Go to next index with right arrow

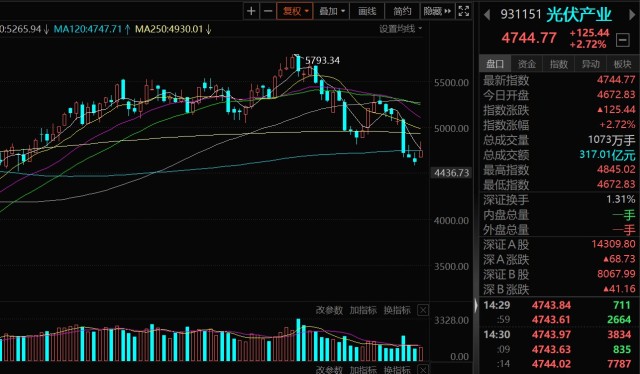(x=632, y=15)
